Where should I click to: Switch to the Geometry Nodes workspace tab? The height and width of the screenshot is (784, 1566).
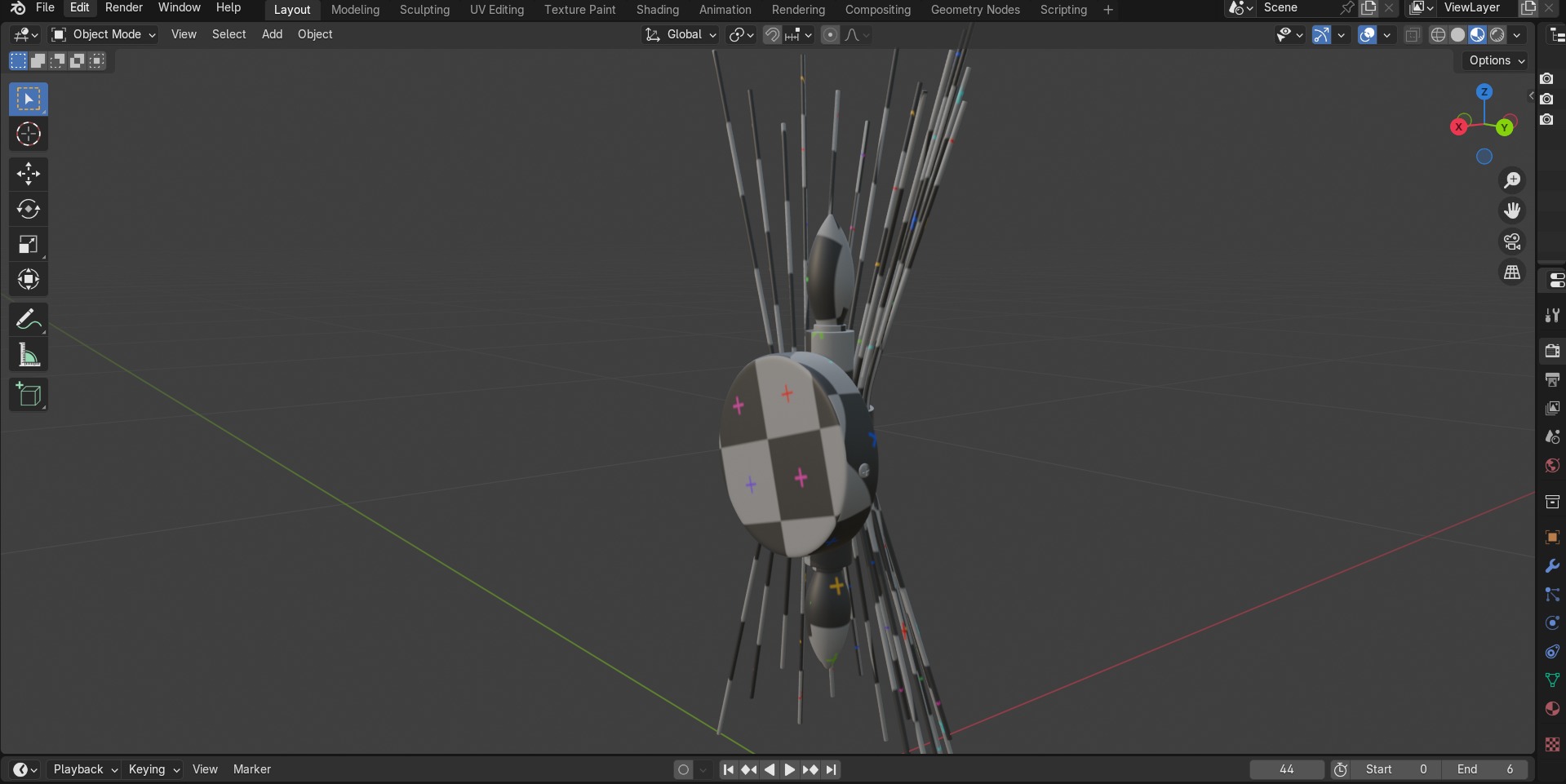(975, 10)
